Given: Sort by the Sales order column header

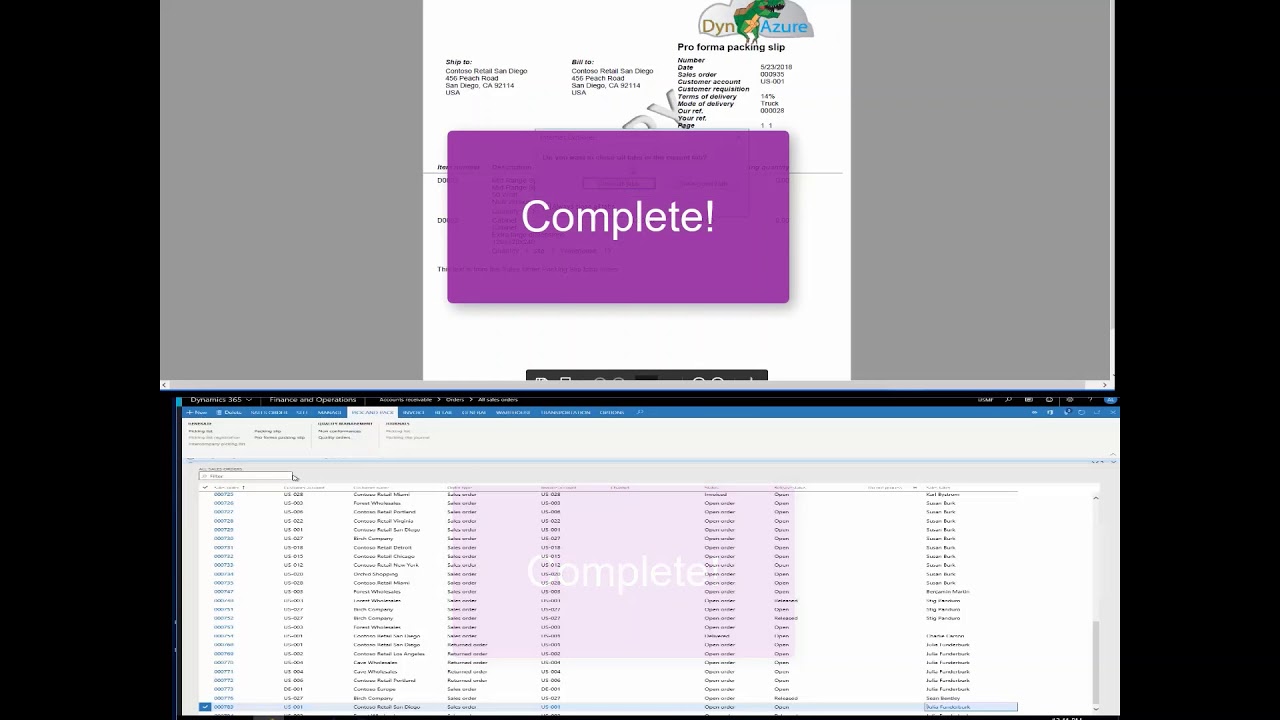Looking at the screenshot, I should tap(229, 487).
